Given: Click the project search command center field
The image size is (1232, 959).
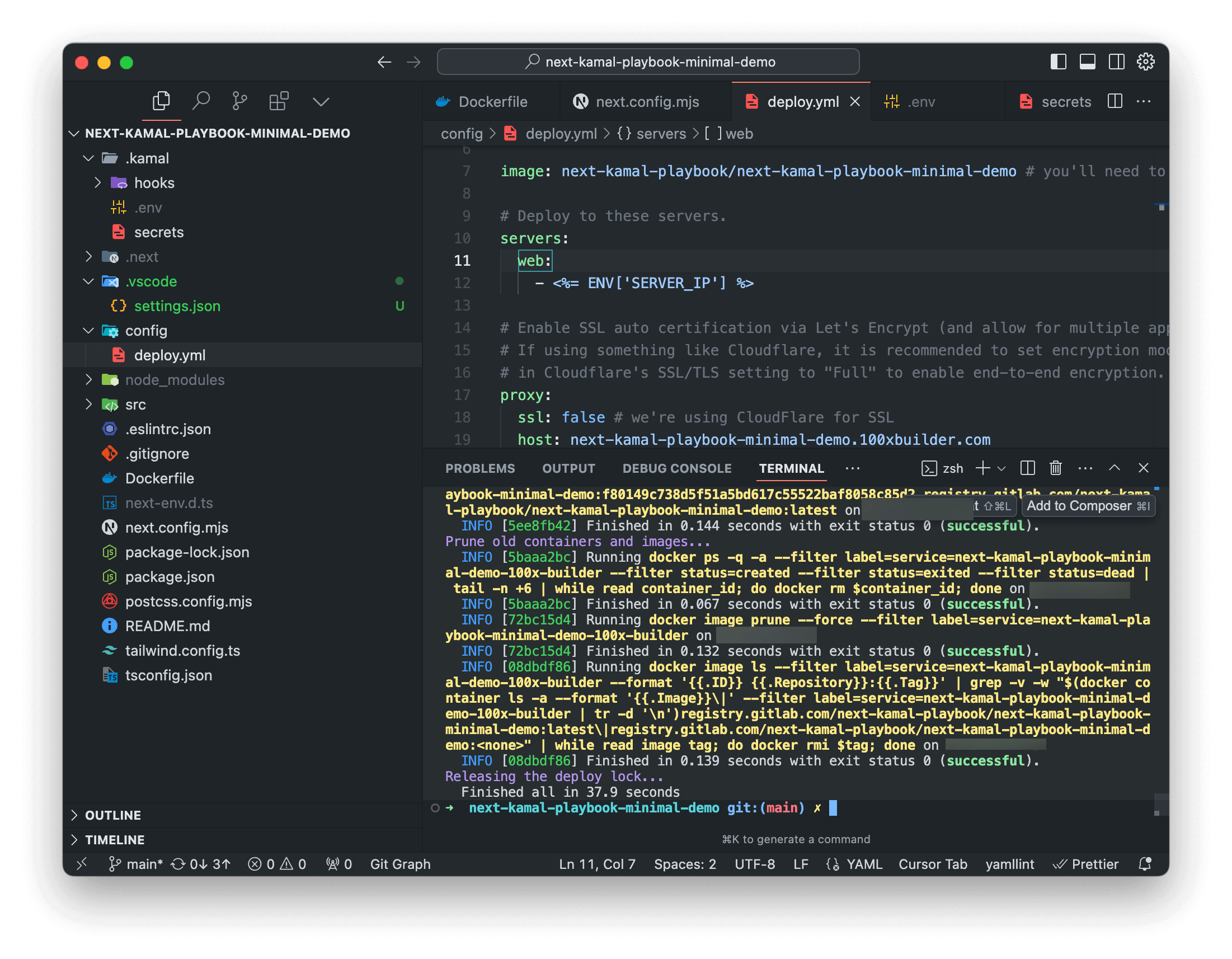Looking at the screenshot, I should pyautogui.click(x=648, y=62).
